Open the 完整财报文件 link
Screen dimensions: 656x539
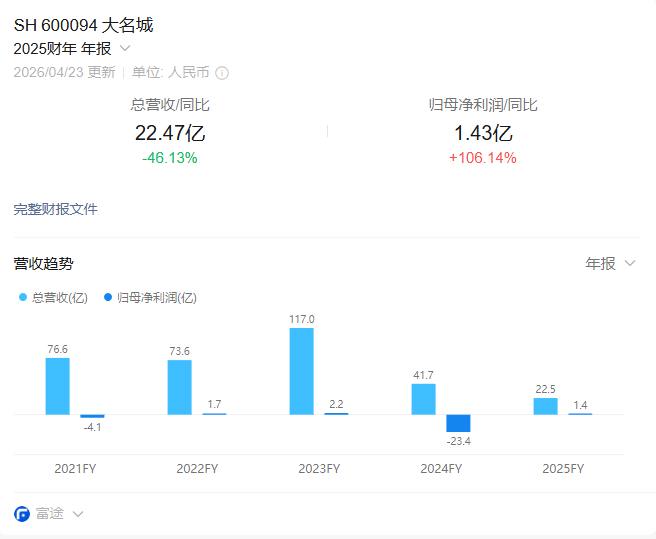click(x=55, y=209)
